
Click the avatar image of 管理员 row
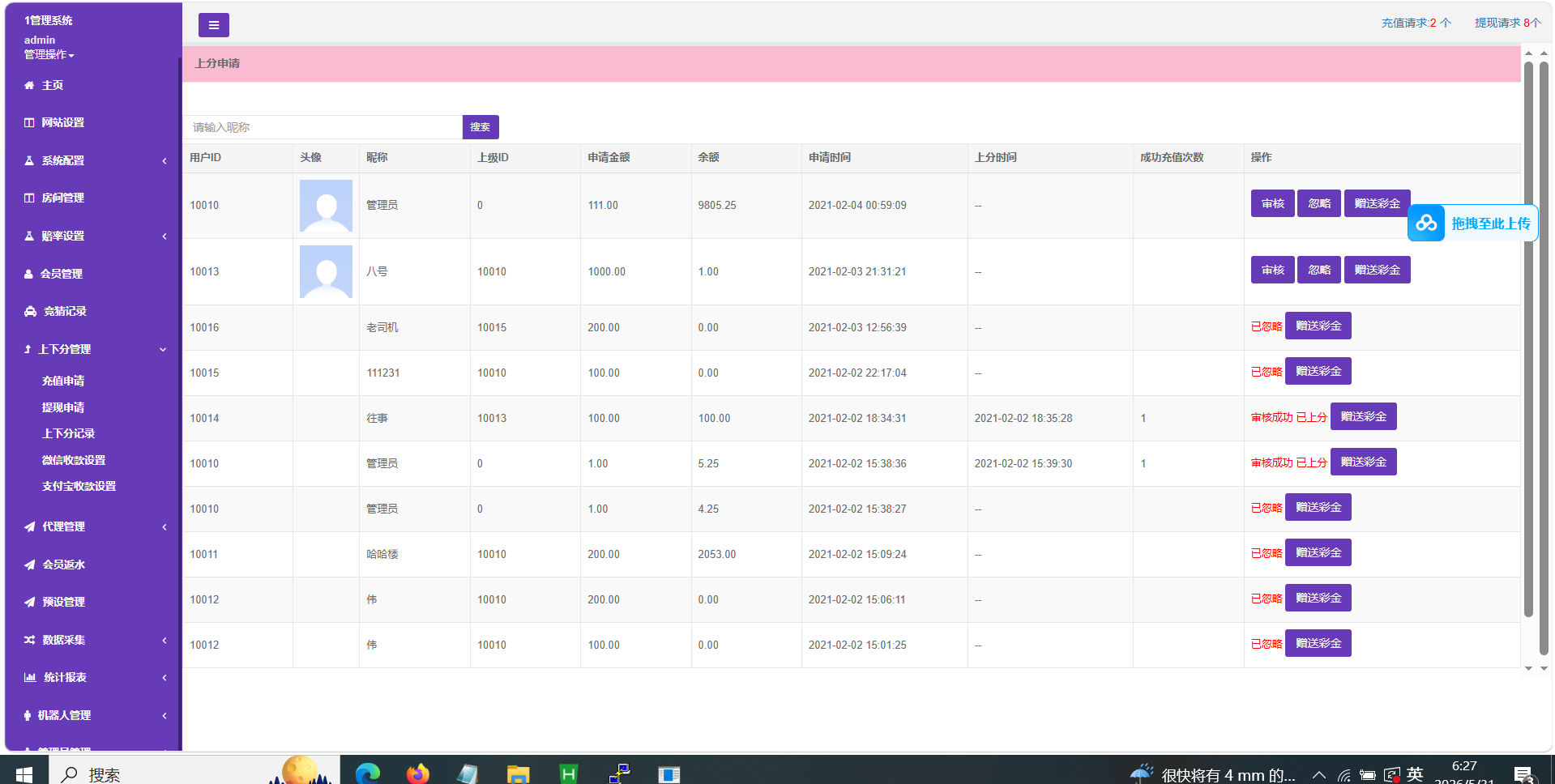pos(326,206)
